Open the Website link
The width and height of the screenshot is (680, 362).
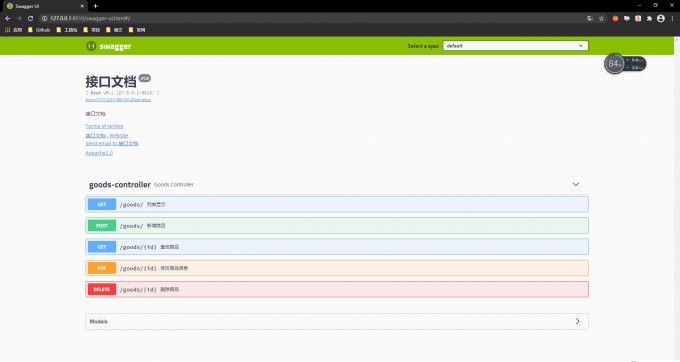pyautogui.click(x=107, y=136)
